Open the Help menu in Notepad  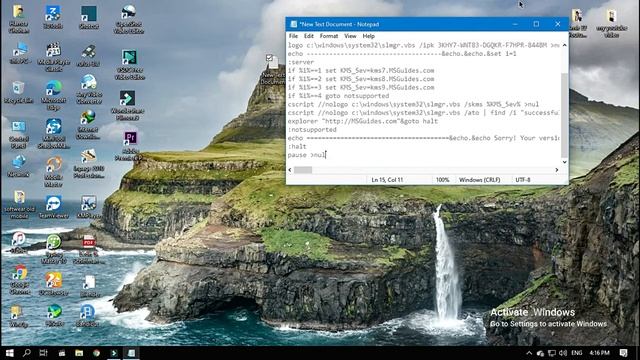369,36
